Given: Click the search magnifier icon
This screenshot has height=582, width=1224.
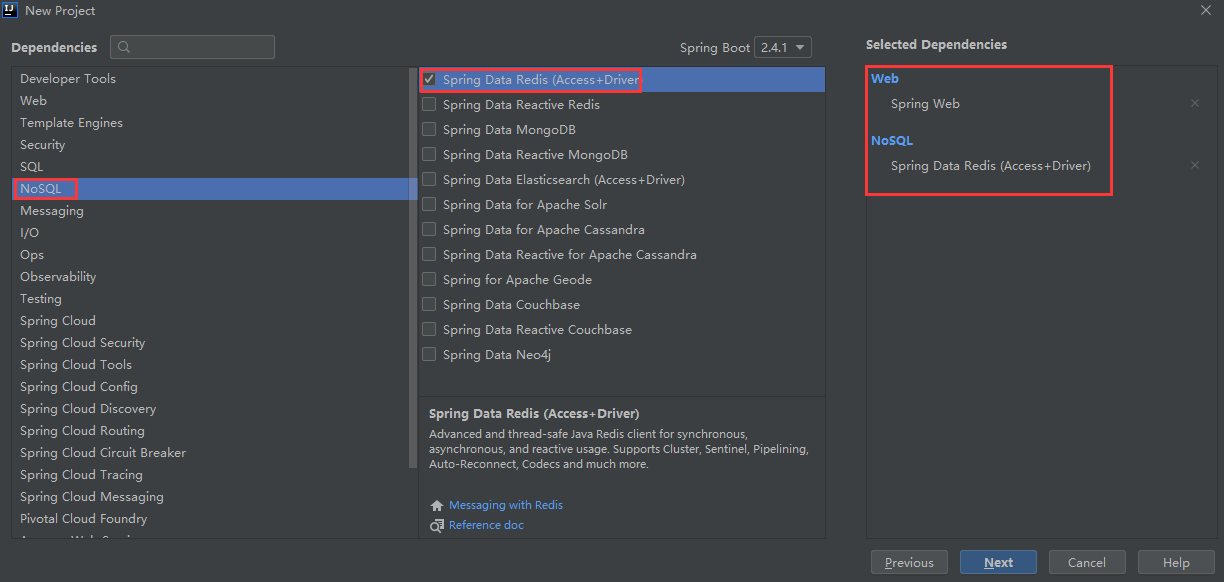Looking at the screenshot, I should tap(125, 47).
